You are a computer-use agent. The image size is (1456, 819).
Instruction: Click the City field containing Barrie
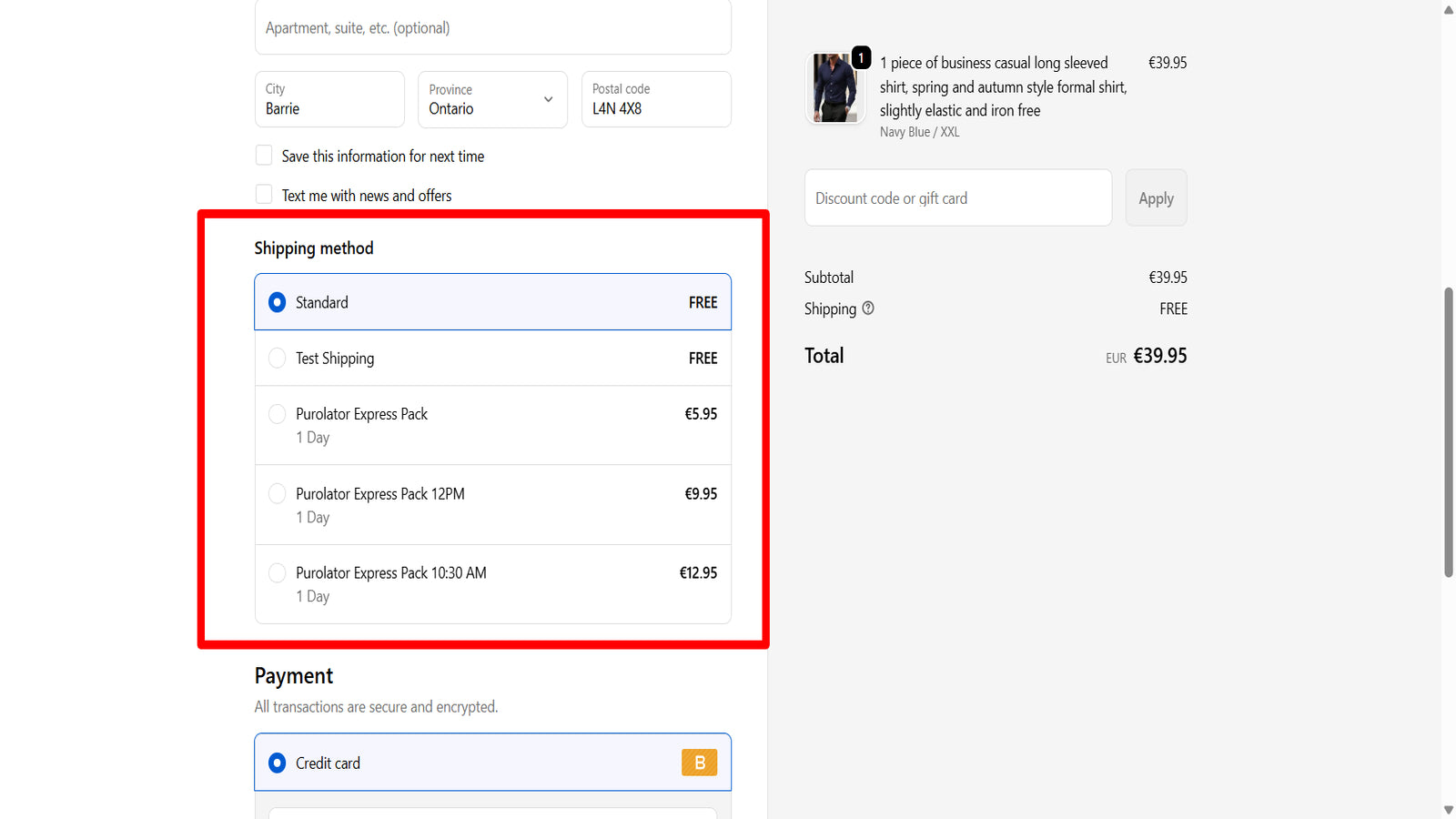tap(329, 99)
